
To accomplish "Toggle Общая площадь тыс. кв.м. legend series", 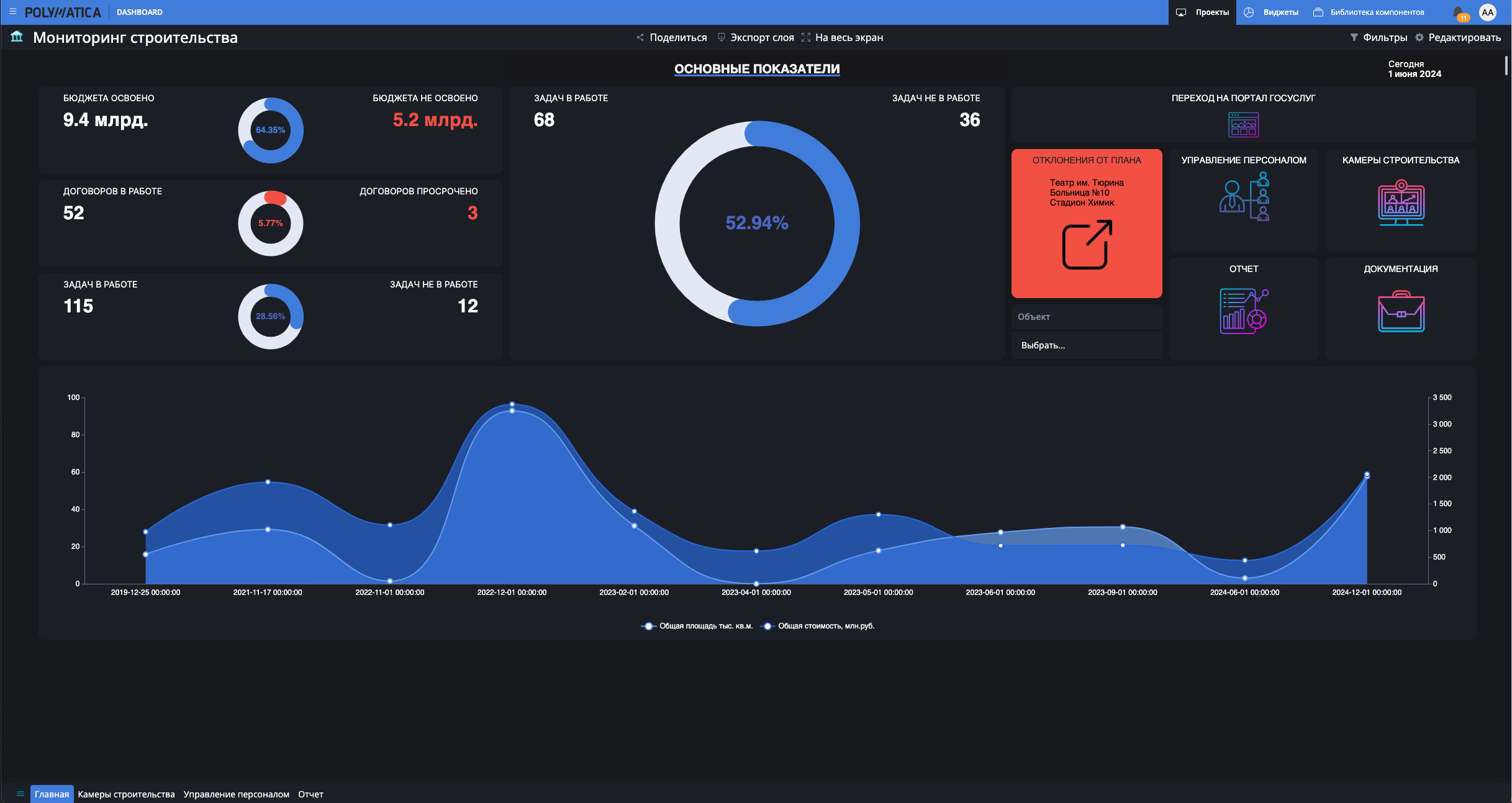I will 697,626.
